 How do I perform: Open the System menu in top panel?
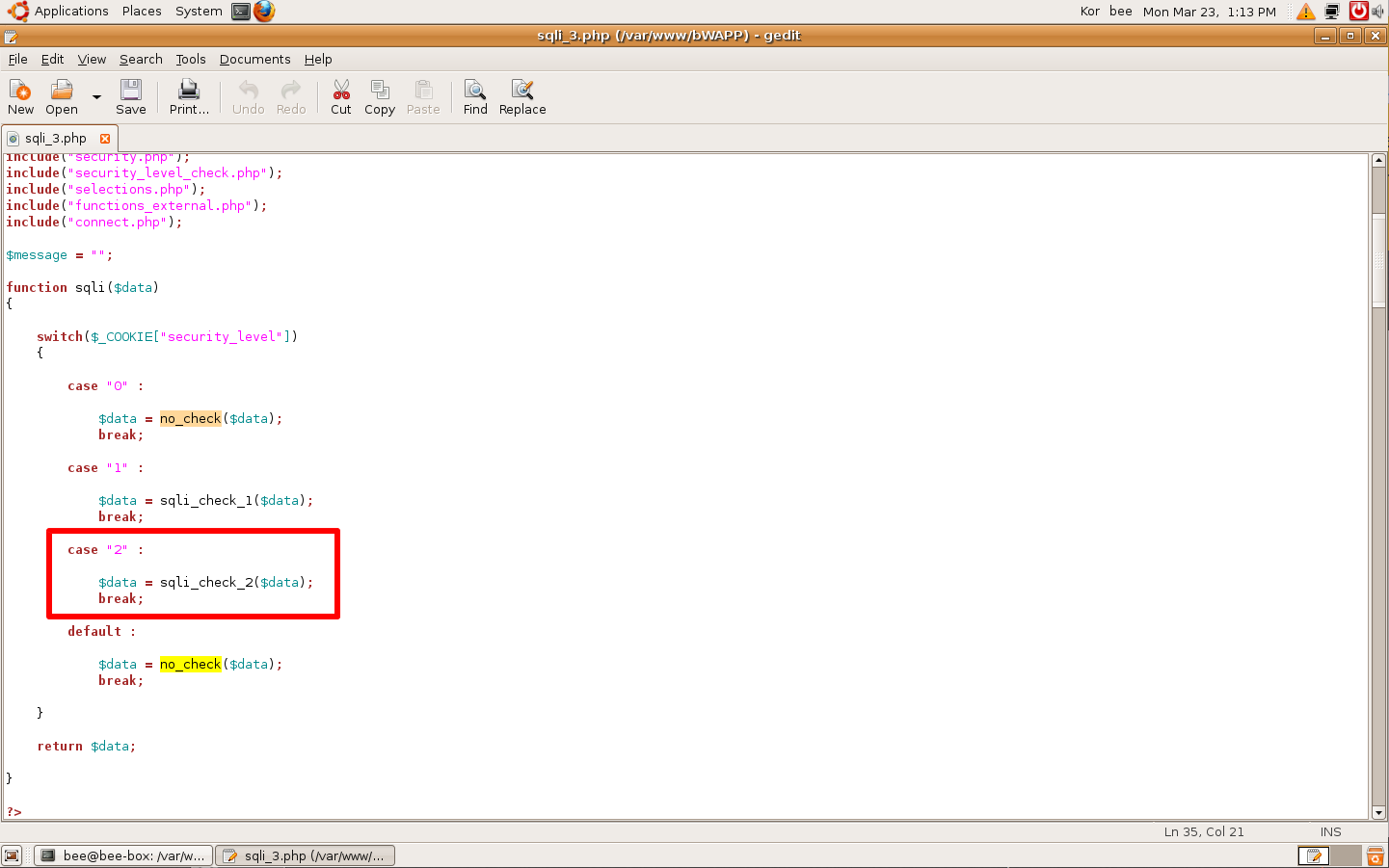(x=199, y=12)
